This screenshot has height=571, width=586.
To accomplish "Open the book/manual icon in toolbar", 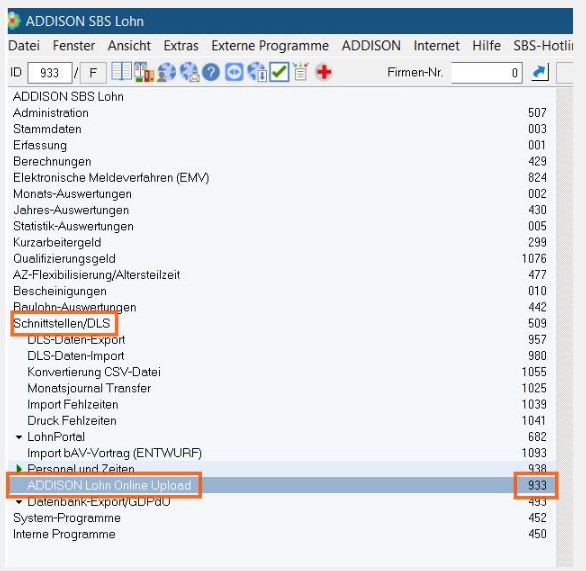I will tap(121, 72).
